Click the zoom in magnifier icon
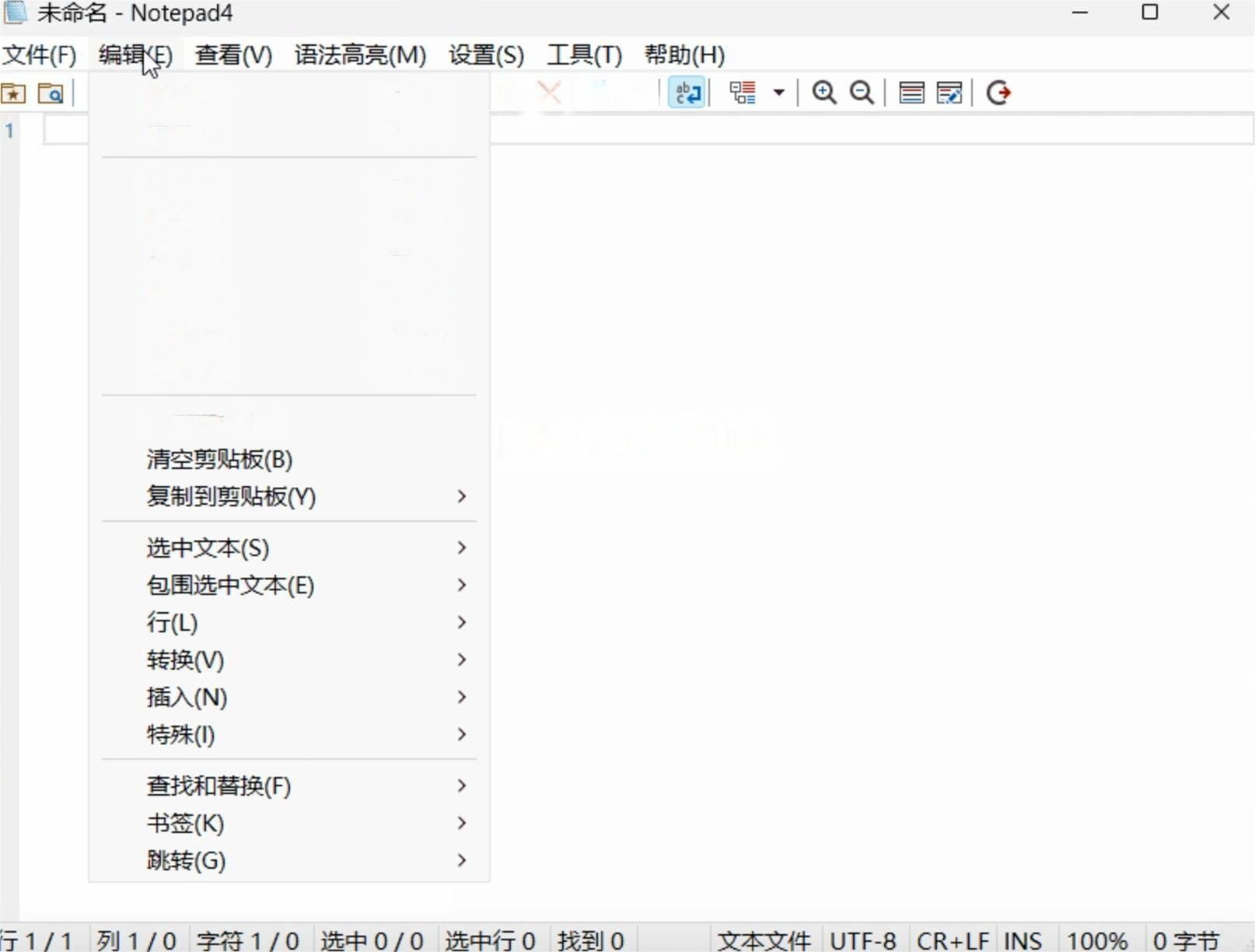 click(x=823, y=93)
